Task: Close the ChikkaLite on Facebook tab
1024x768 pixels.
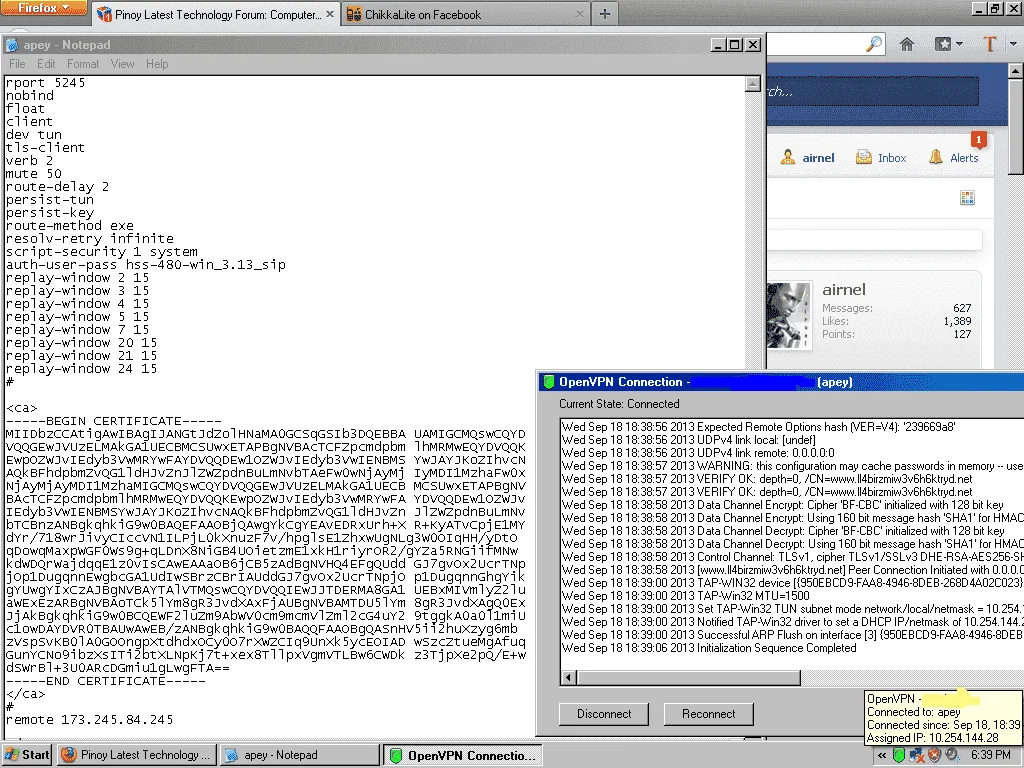Action: pyautogui.click(x=579, y=14)
